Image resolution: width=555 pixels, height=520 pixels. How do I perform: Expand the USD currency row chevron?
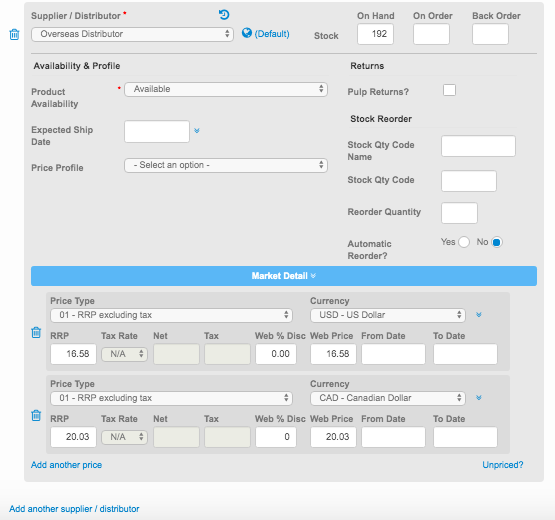tap(479, 315)
